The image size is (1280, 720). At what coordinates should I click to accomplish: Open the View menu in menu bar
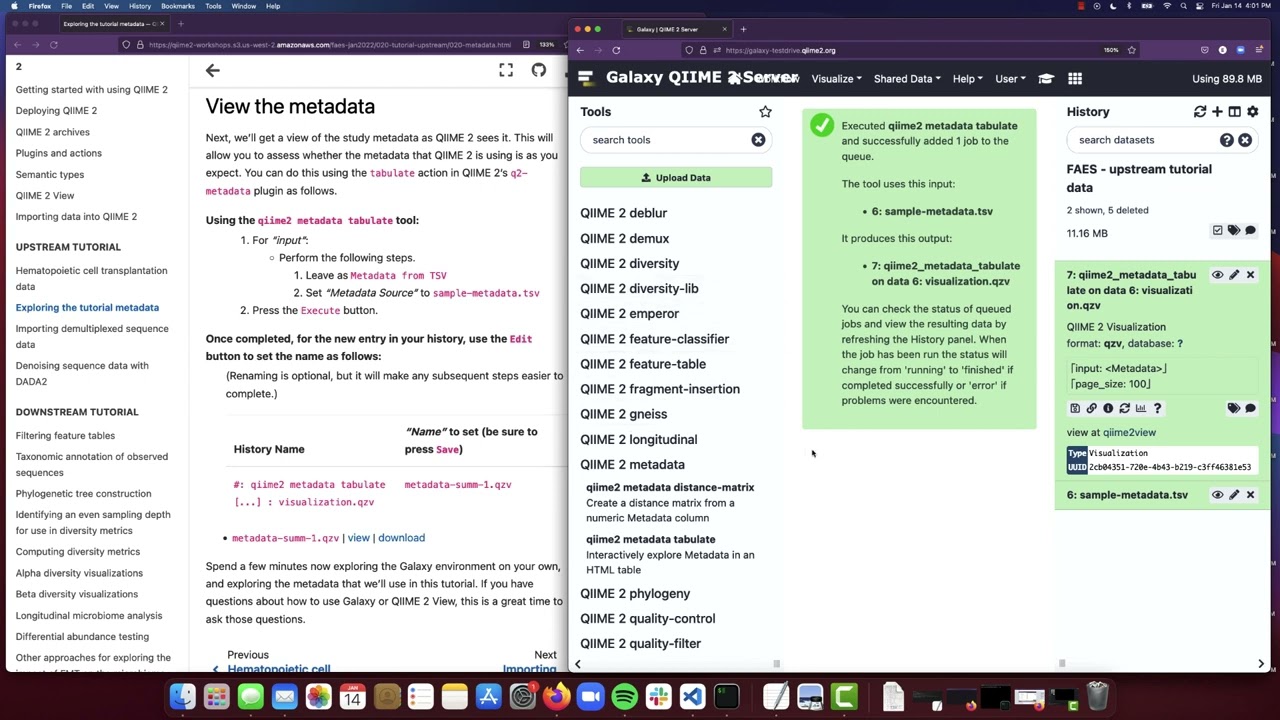click(111, 6)
